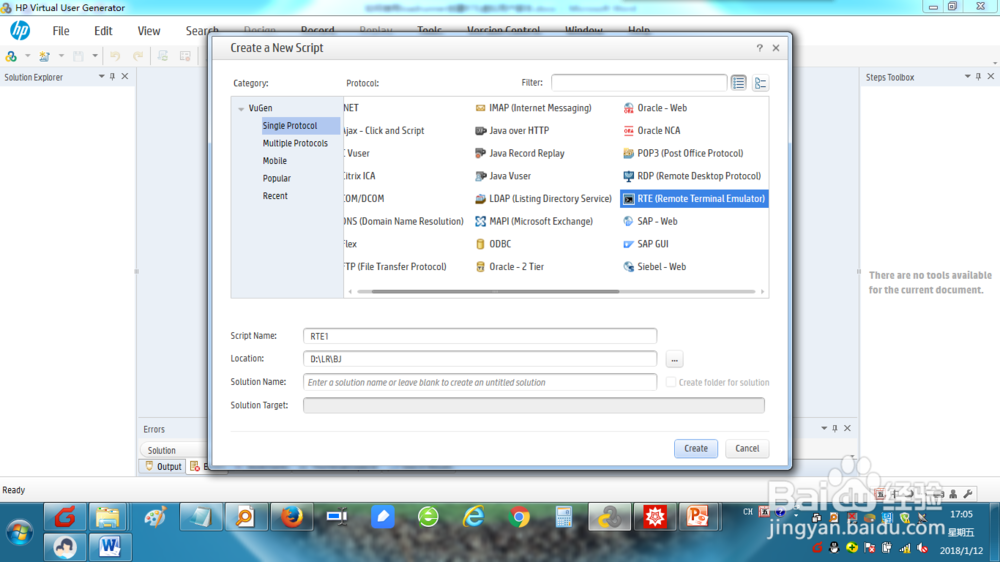This screenshot has height=562, width=1000.
Task: Browse for location with ellipsis button
Action: pos(674,360)
